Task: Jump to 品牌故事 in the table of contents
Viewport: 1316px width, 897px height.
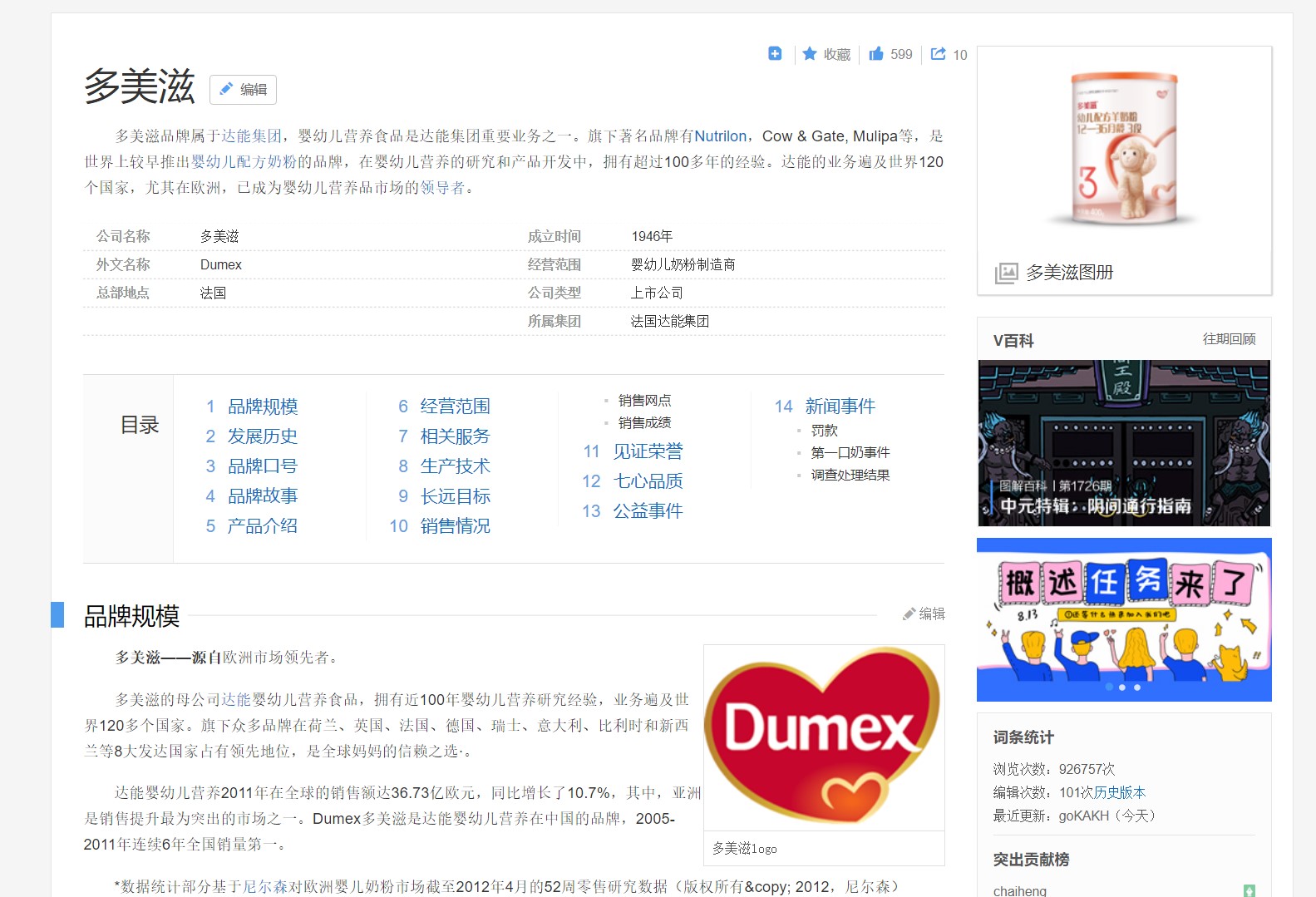Action: click(x=263, y=496)
